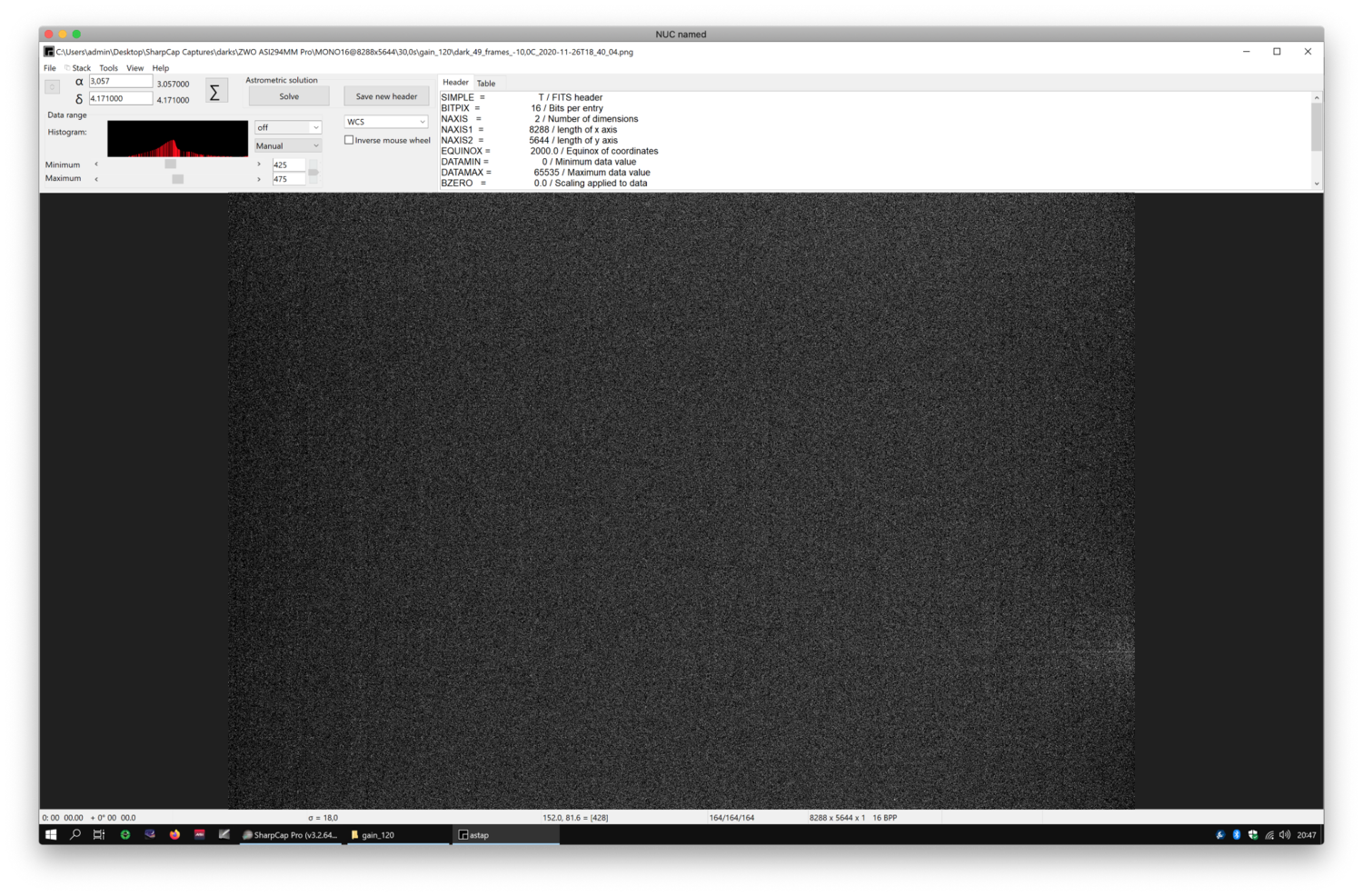This screenshot has height=896, width=1363.
Task: Open the Windows Start menu icon
Action: pyautogui.click(x=51, y=834)
